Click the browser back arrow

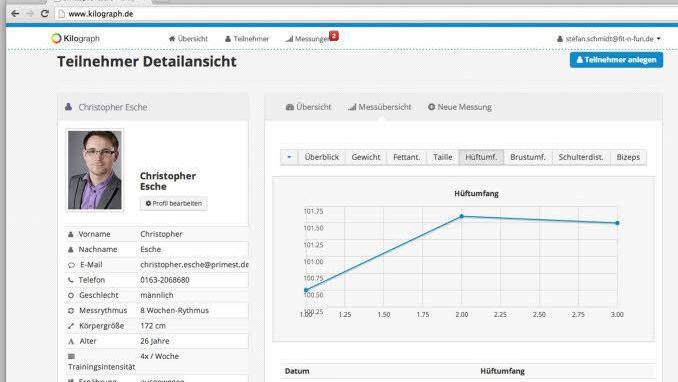point(15,13)
